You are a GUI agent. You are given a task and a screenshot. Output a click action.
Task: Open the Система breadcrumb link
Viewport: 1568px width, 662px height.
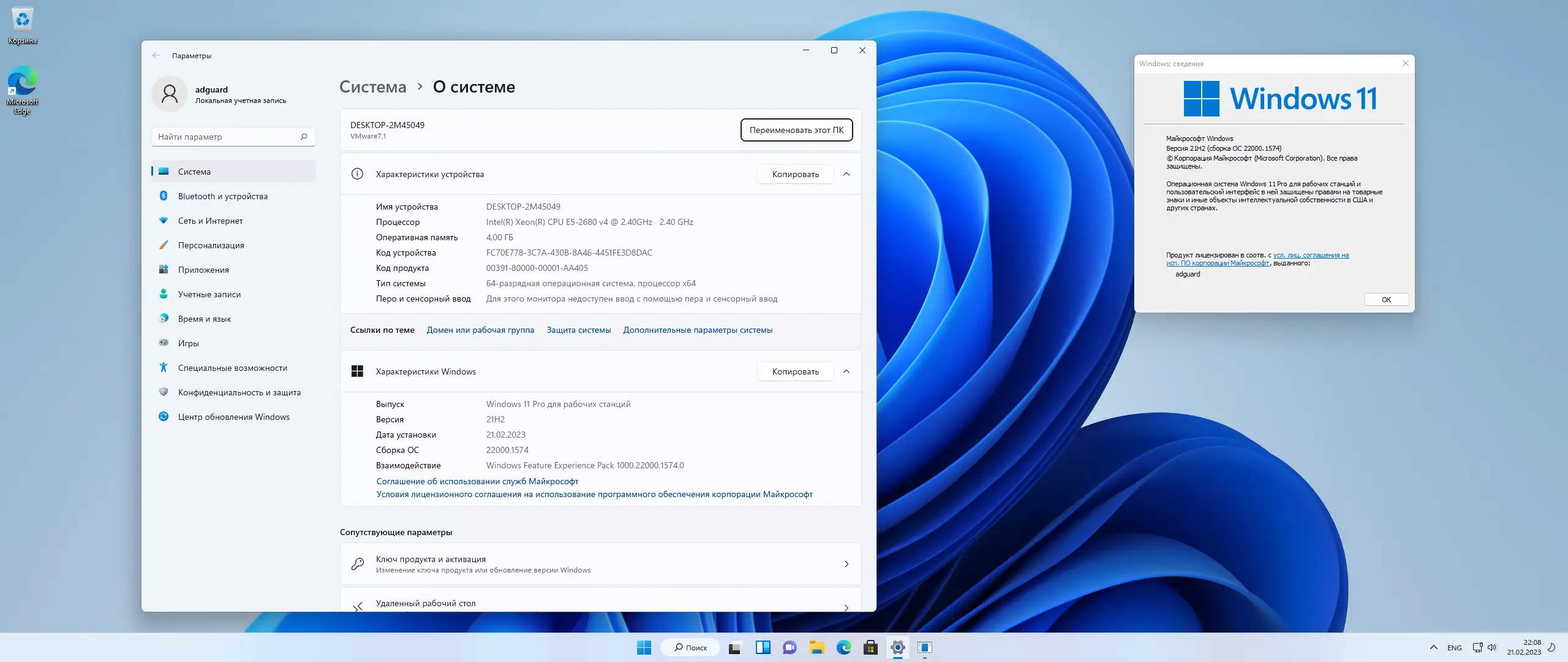[372, 86]
